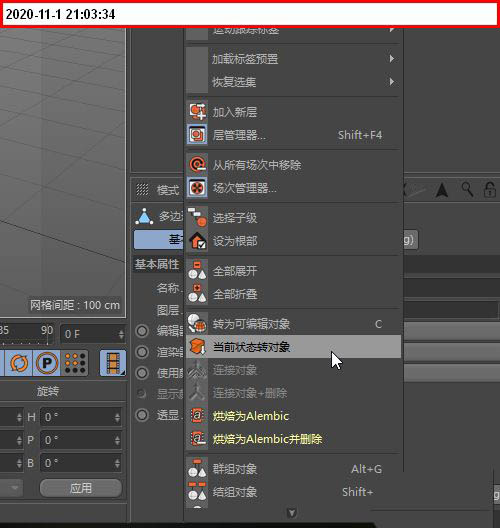The height and width of the screenshot is (528, 500).
Task: Expand the Restore Selection submenu arrow
Action: [392, 82]
